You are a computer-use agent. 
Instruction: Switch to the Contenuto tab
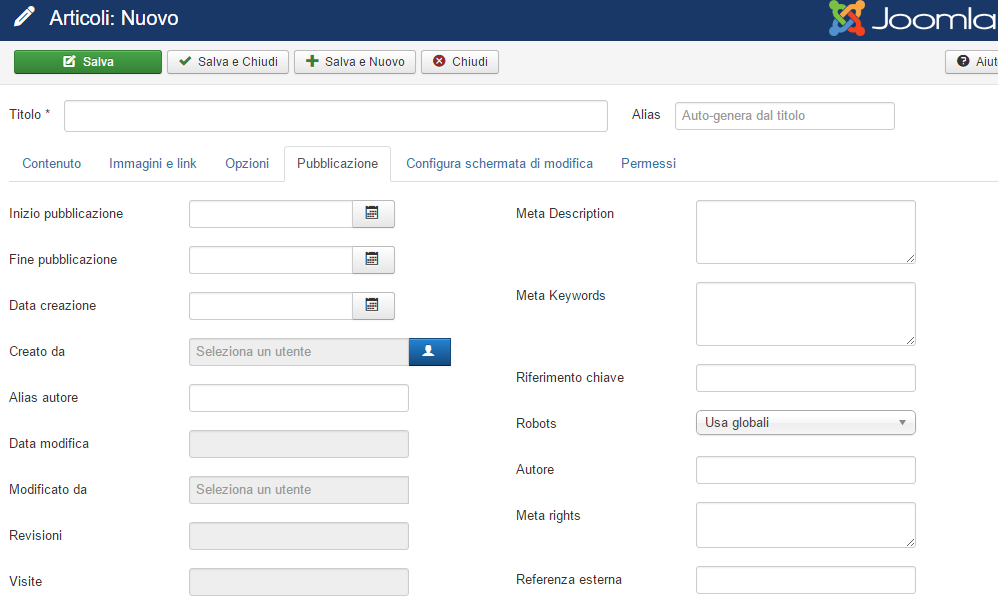pos(51,163)
